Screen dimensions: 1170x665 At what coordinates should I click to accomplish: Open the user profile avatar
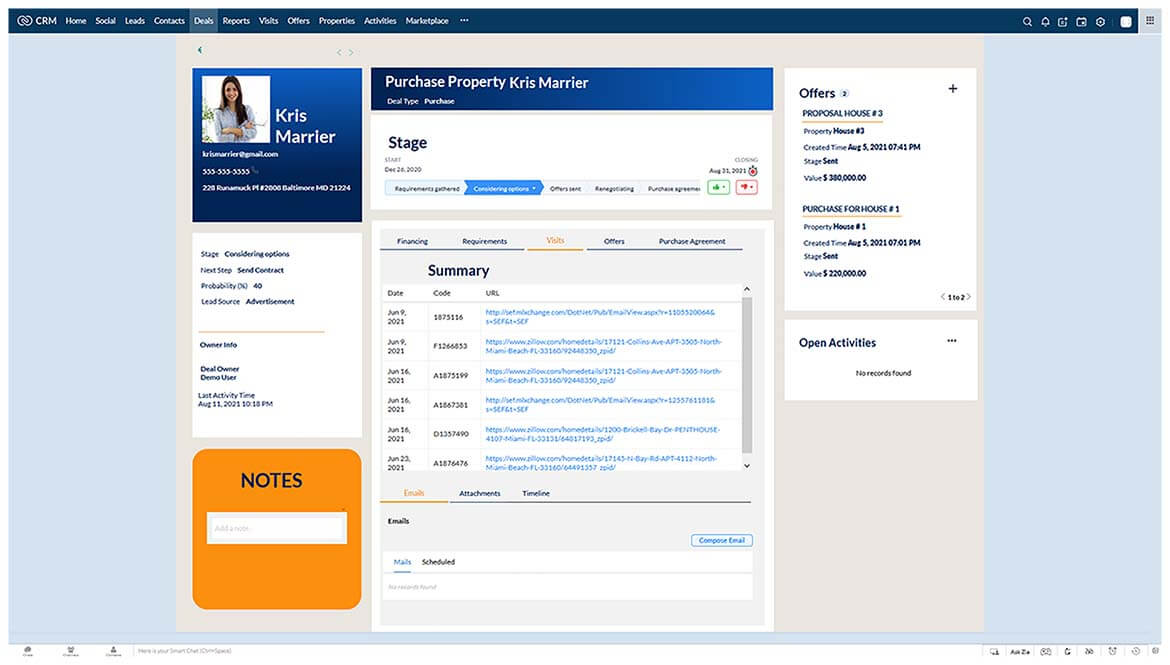coord(1126,22)
